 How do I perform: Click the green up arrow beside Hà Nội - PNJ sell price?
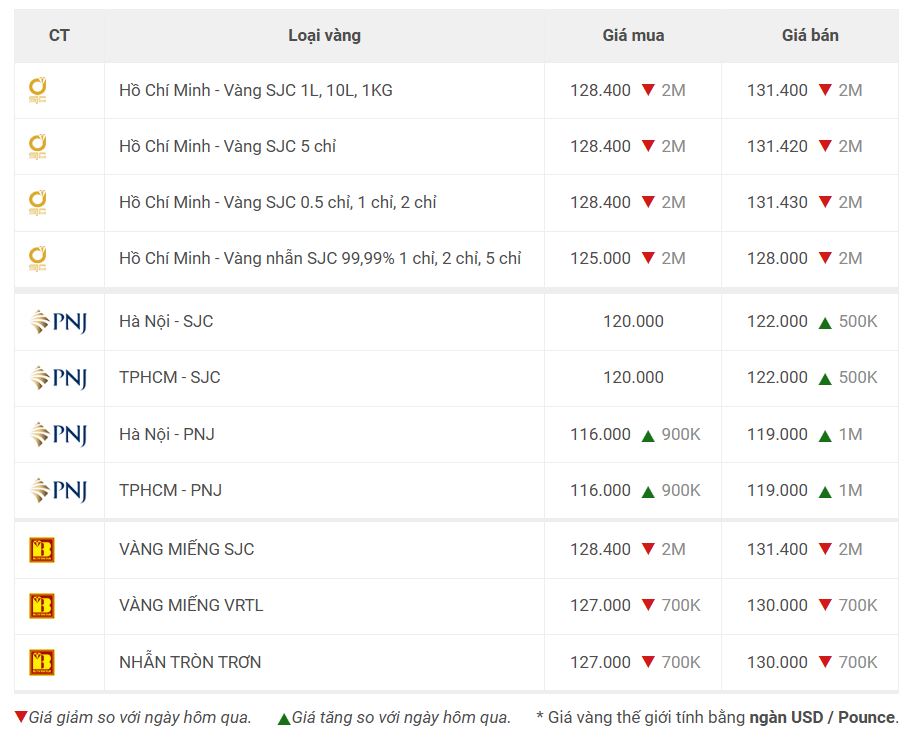tap(825, 436)
